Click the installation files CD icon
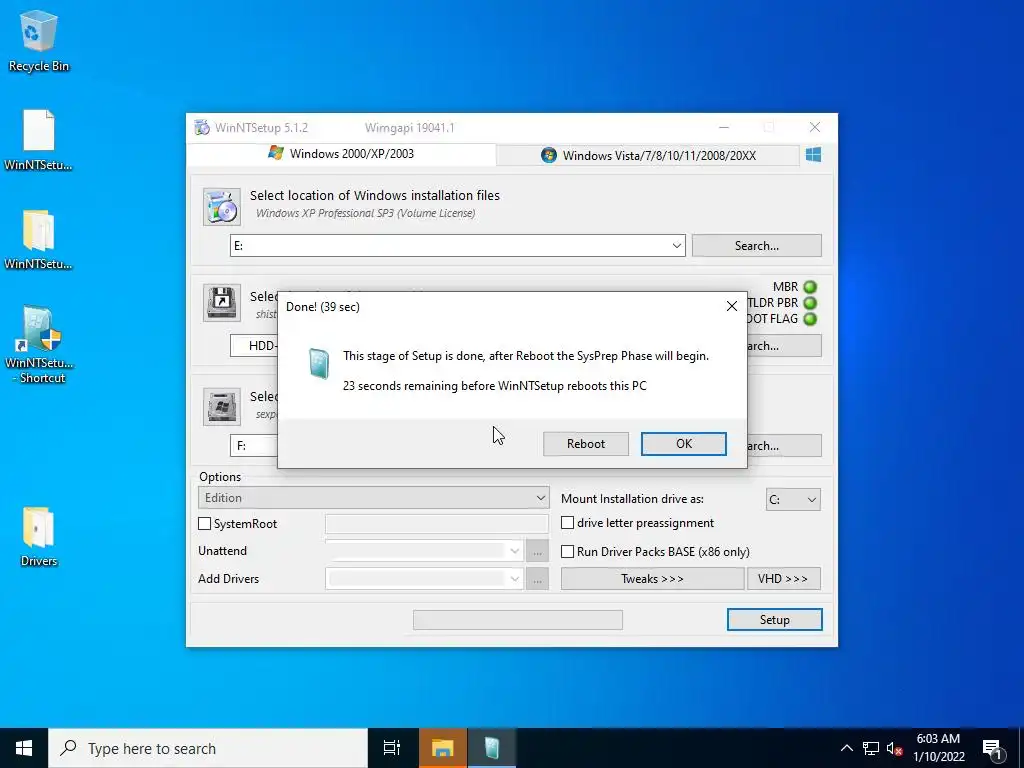The image size is (1024, 768). [x=221, y=206]
